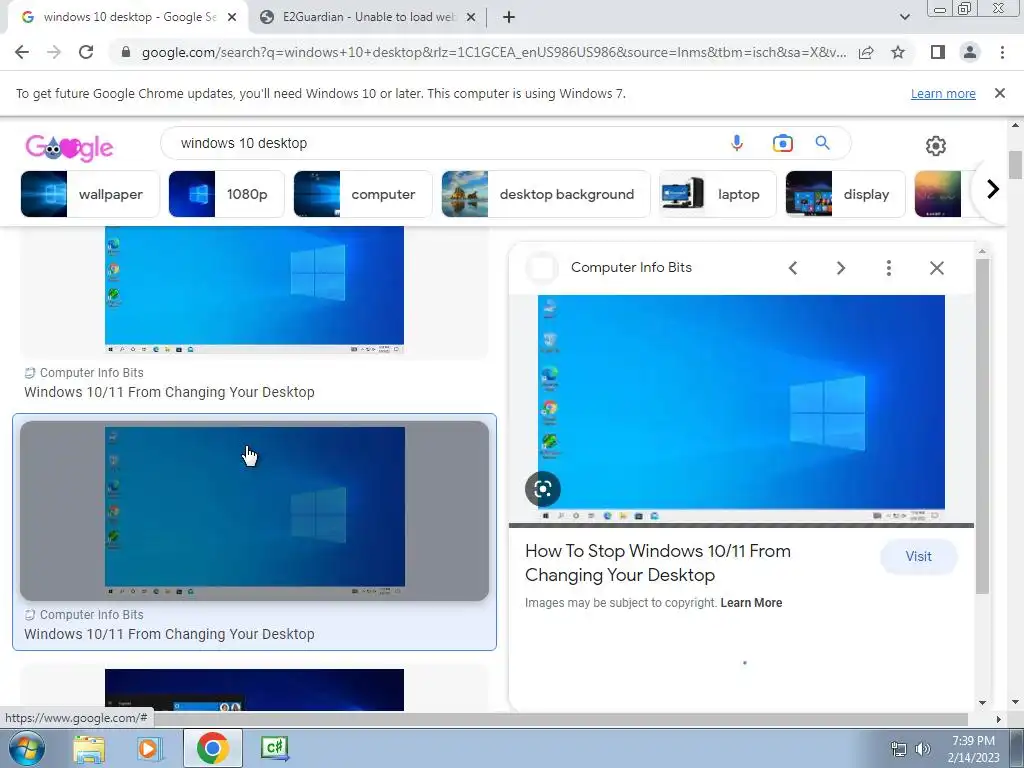This screenshot has width=1024, height=768.
Task: Open the Chrome side panel
Action: tap(938, 52)
